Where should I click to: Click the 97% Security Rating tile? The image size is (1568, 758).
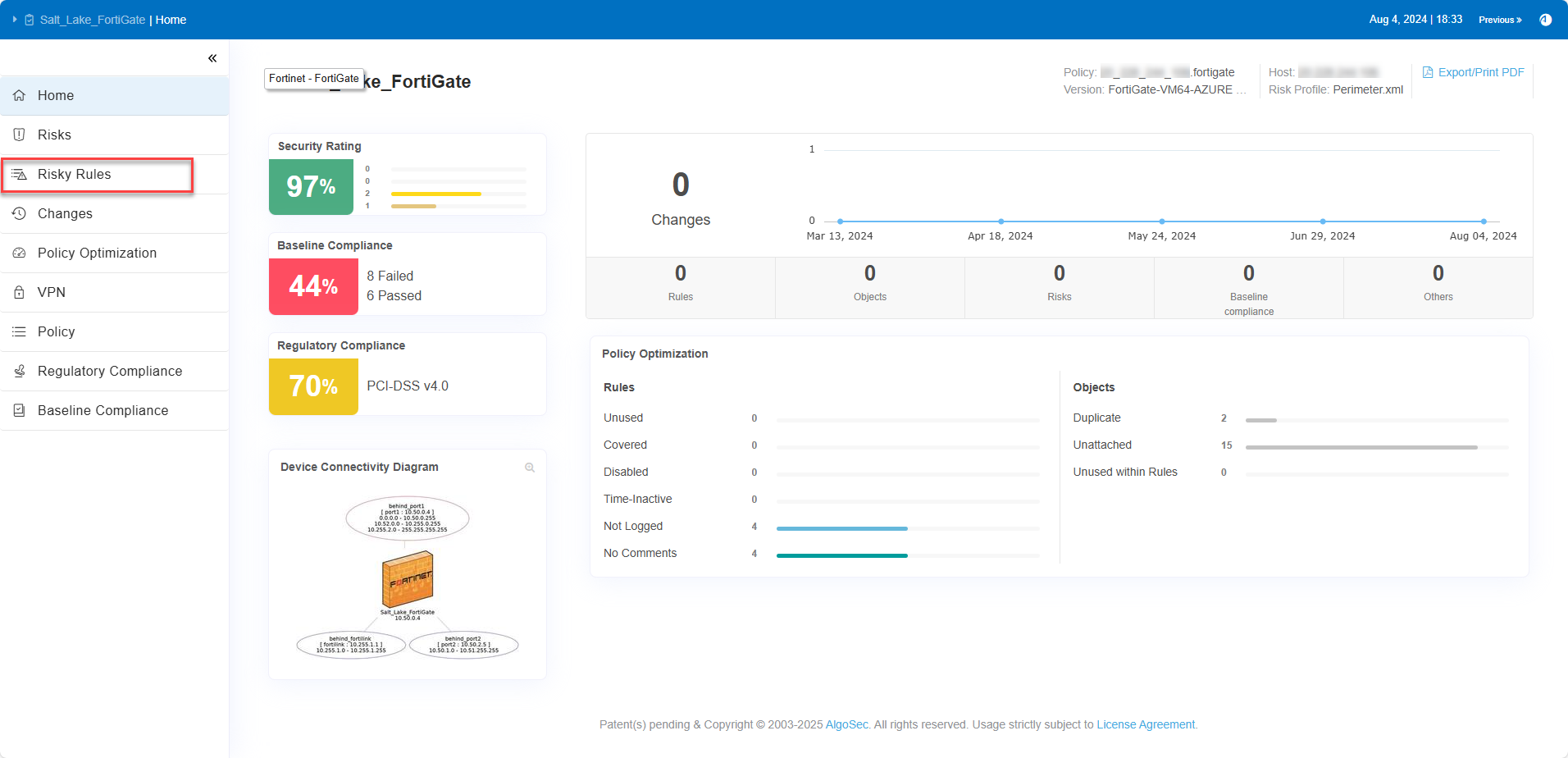click(311, 187)
